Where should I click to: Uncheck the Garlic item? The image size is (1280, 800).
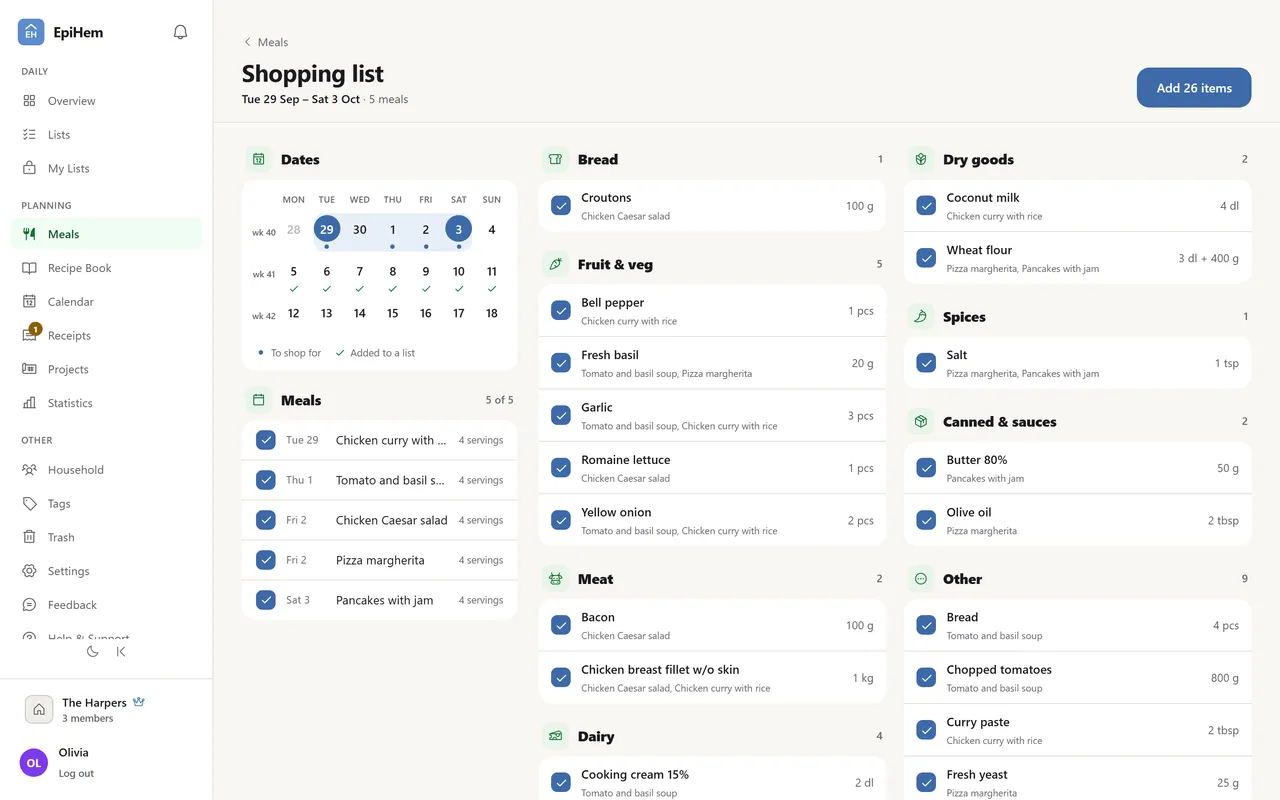pyautogui.click(x=561, y=415)
